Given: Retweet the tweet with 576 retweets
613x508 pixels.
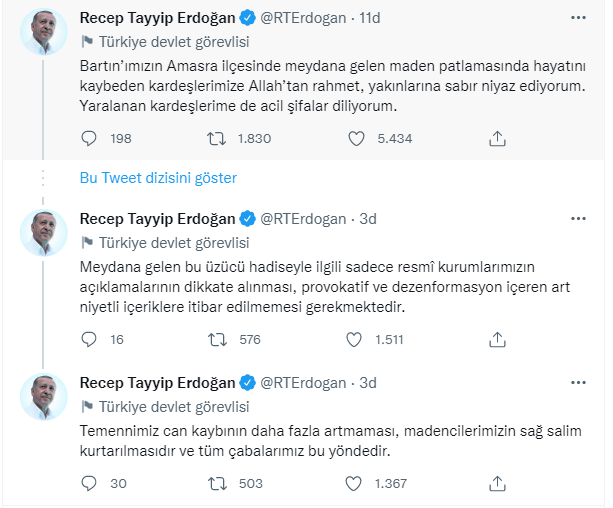Looking at the screenshot, I should [x=217, y=339].
